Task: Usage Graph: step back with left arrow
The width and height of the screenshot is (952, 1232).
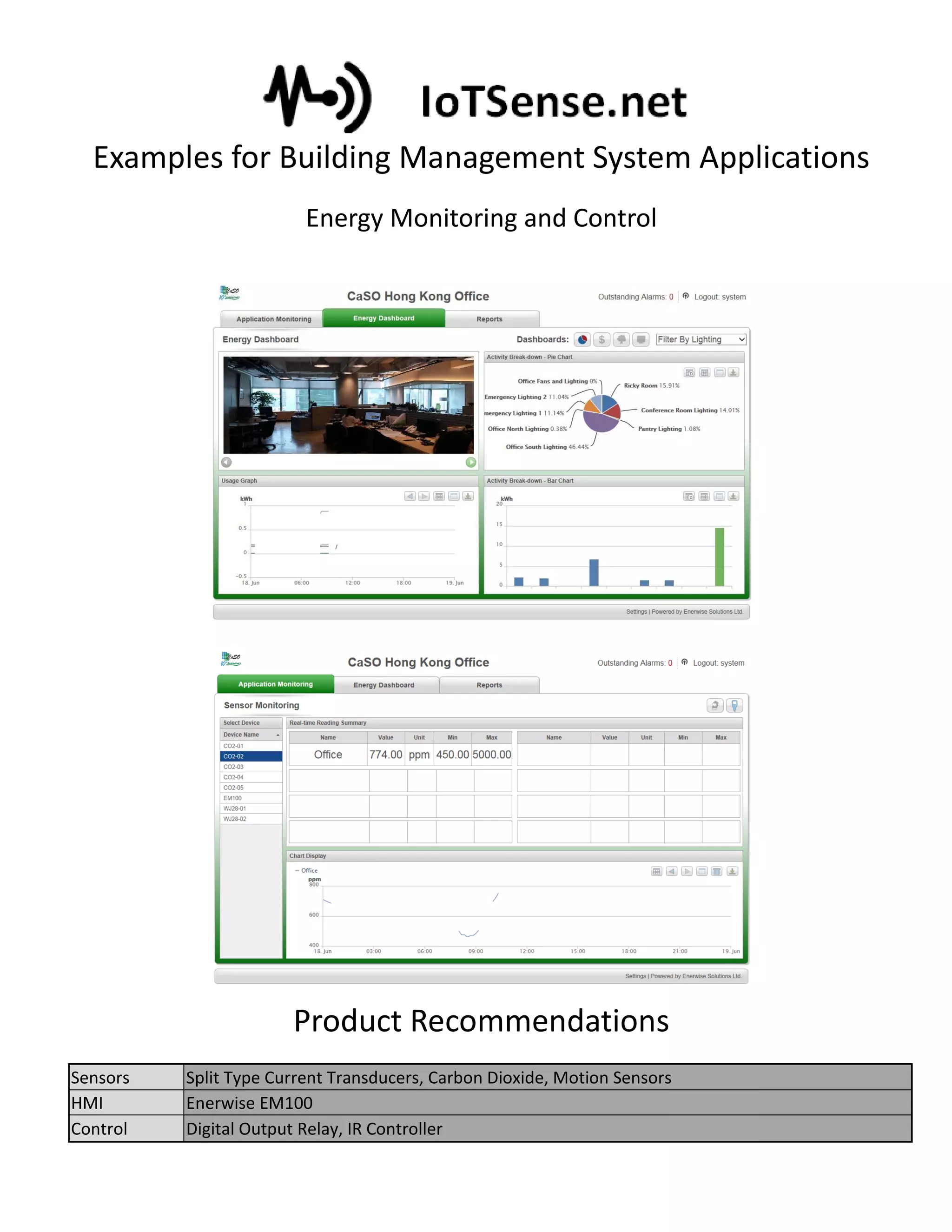Action: (x=410, y=497)
